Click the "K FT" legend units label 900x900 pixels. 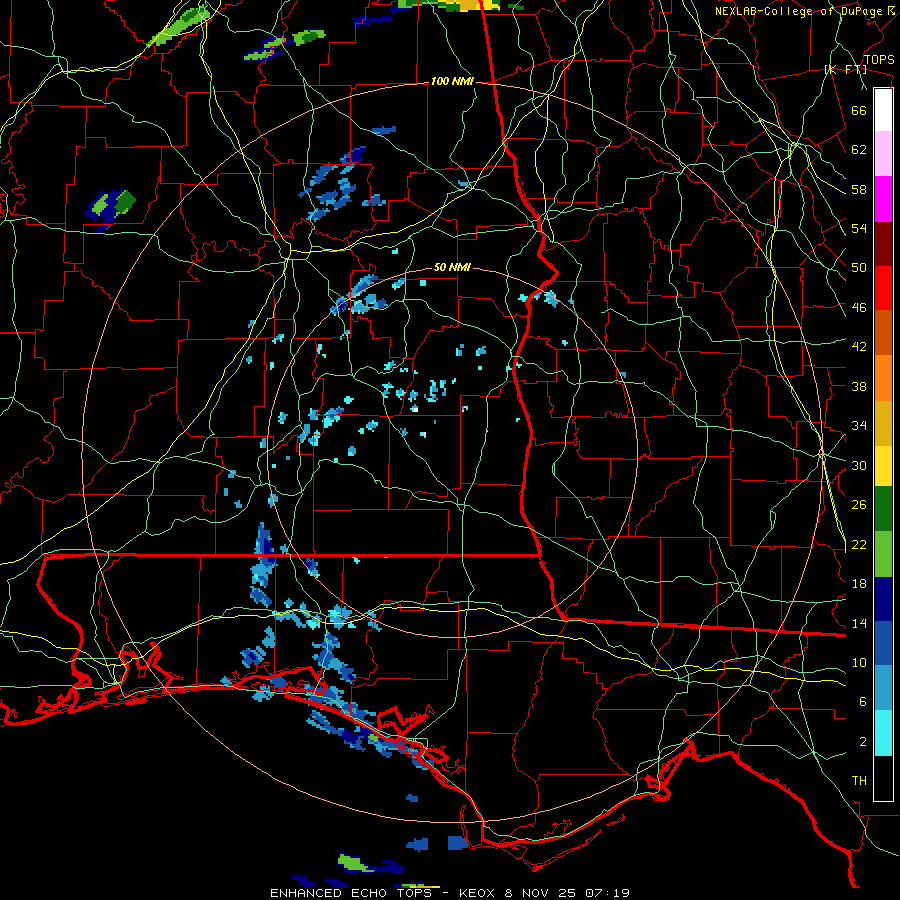pos(845,70)
